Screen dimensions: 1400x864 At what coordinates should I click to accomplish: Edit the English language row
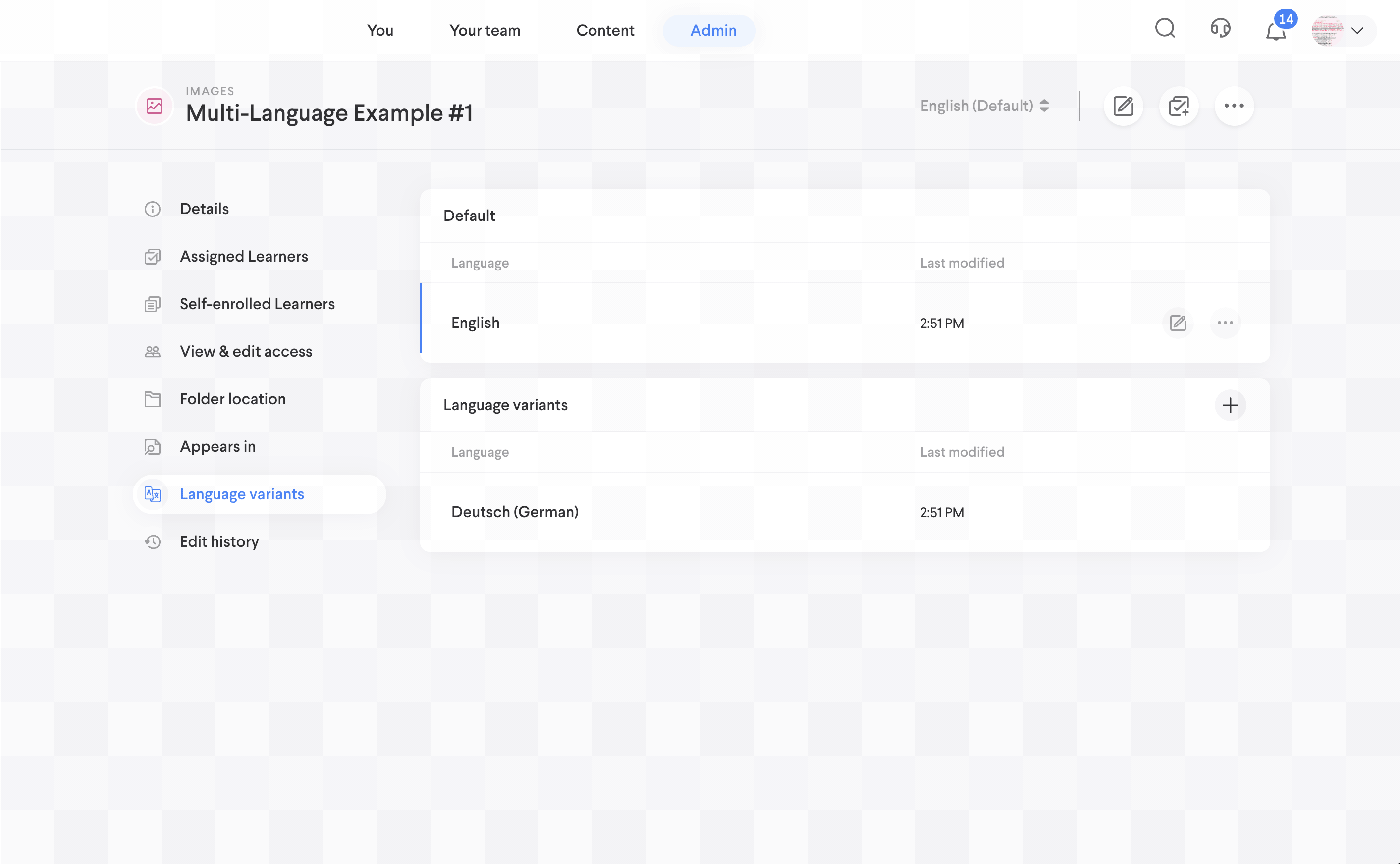pyautogui.click(x=1177, y=324)
